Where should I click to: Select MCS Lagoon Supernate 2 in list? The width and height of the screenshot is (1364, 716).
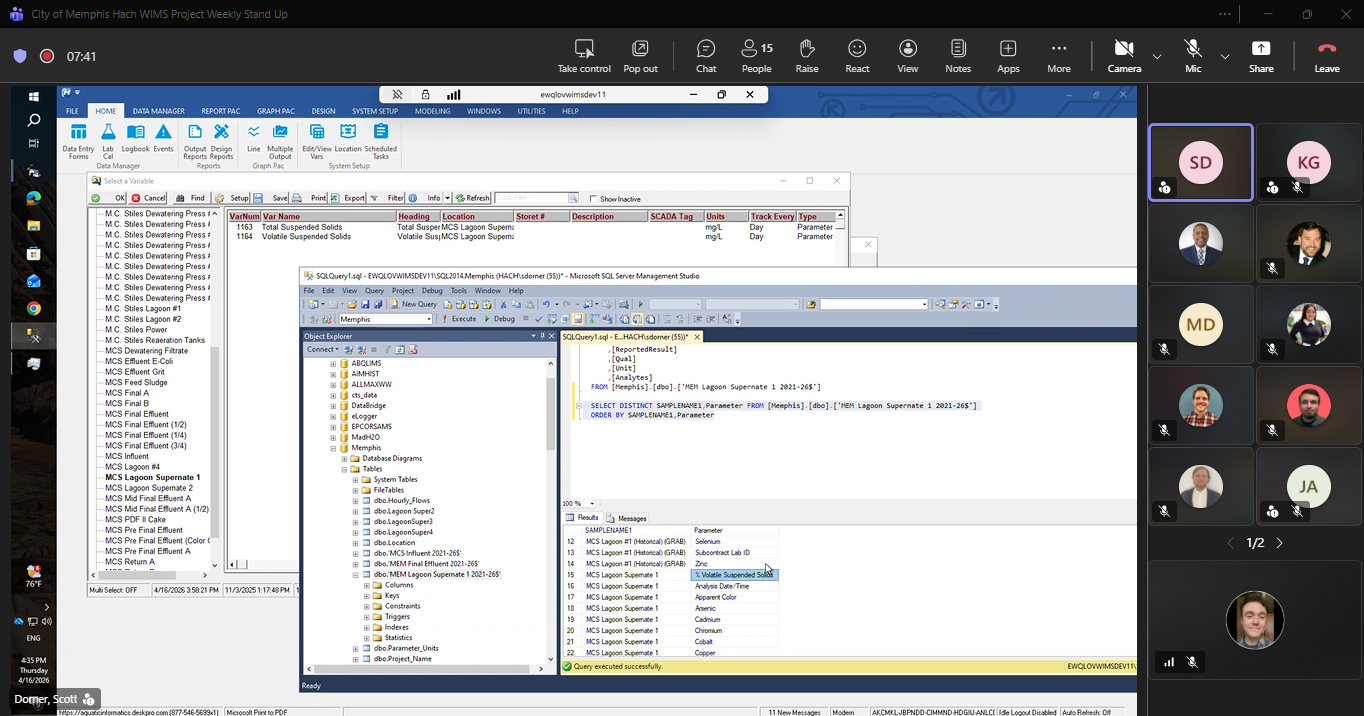pos(148,488)
